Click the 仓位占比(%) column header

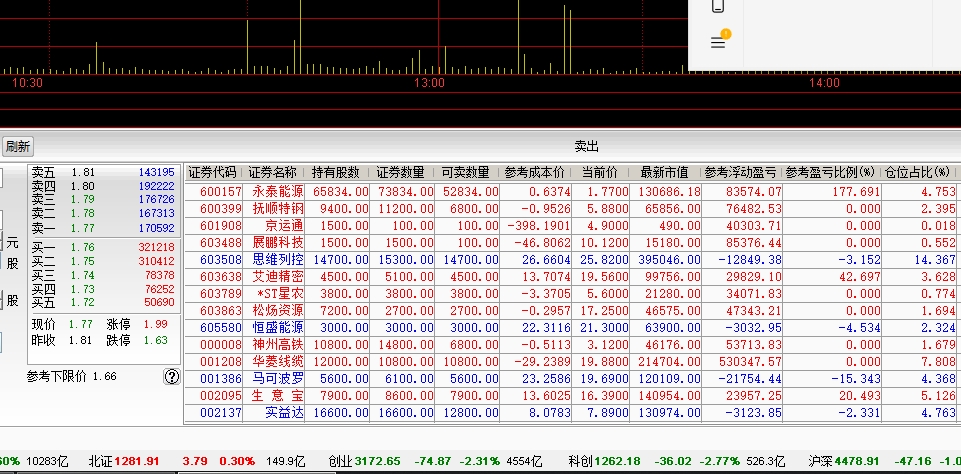pyautogui.click(x=917, y=172)
